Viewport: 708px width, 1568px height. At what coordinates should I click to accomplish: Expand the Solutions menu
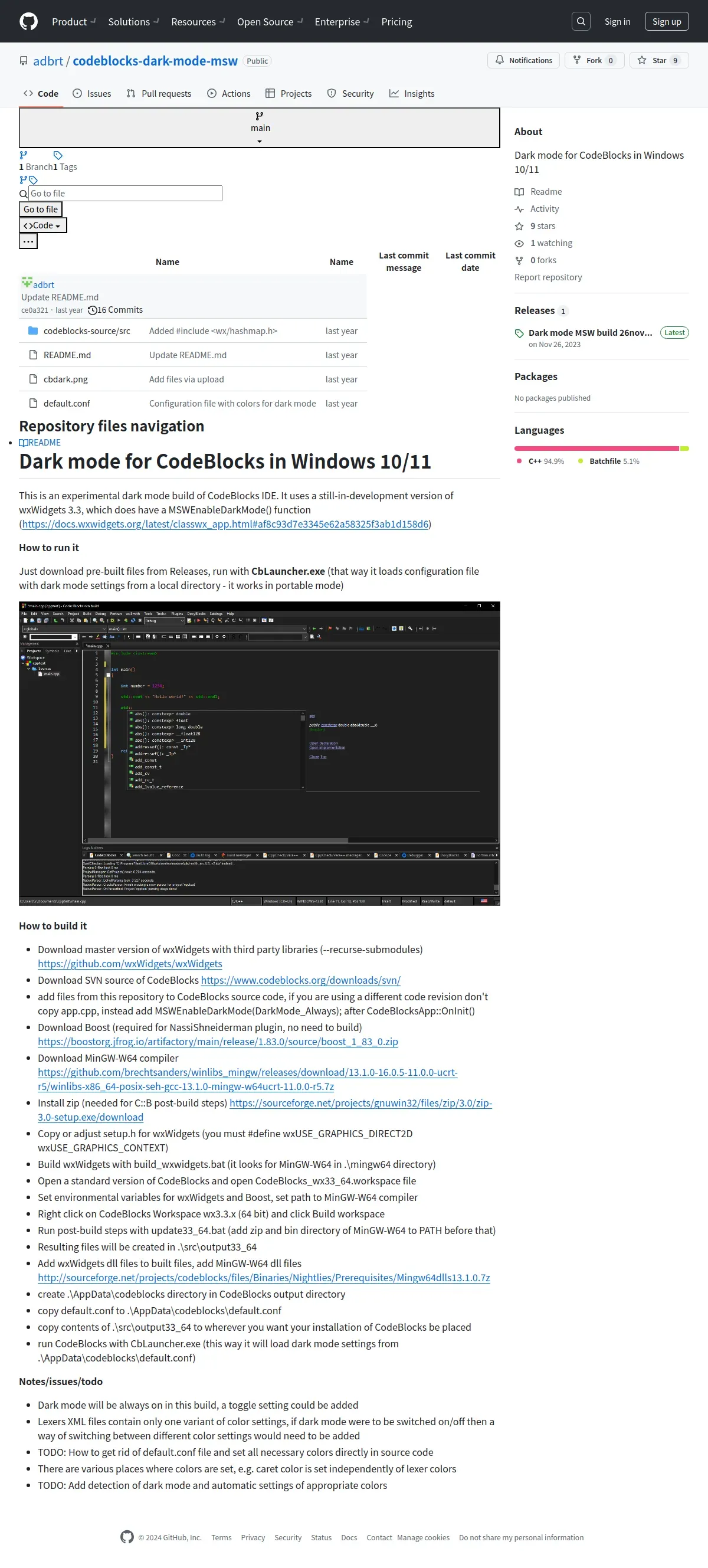click(x=133, y=22)
